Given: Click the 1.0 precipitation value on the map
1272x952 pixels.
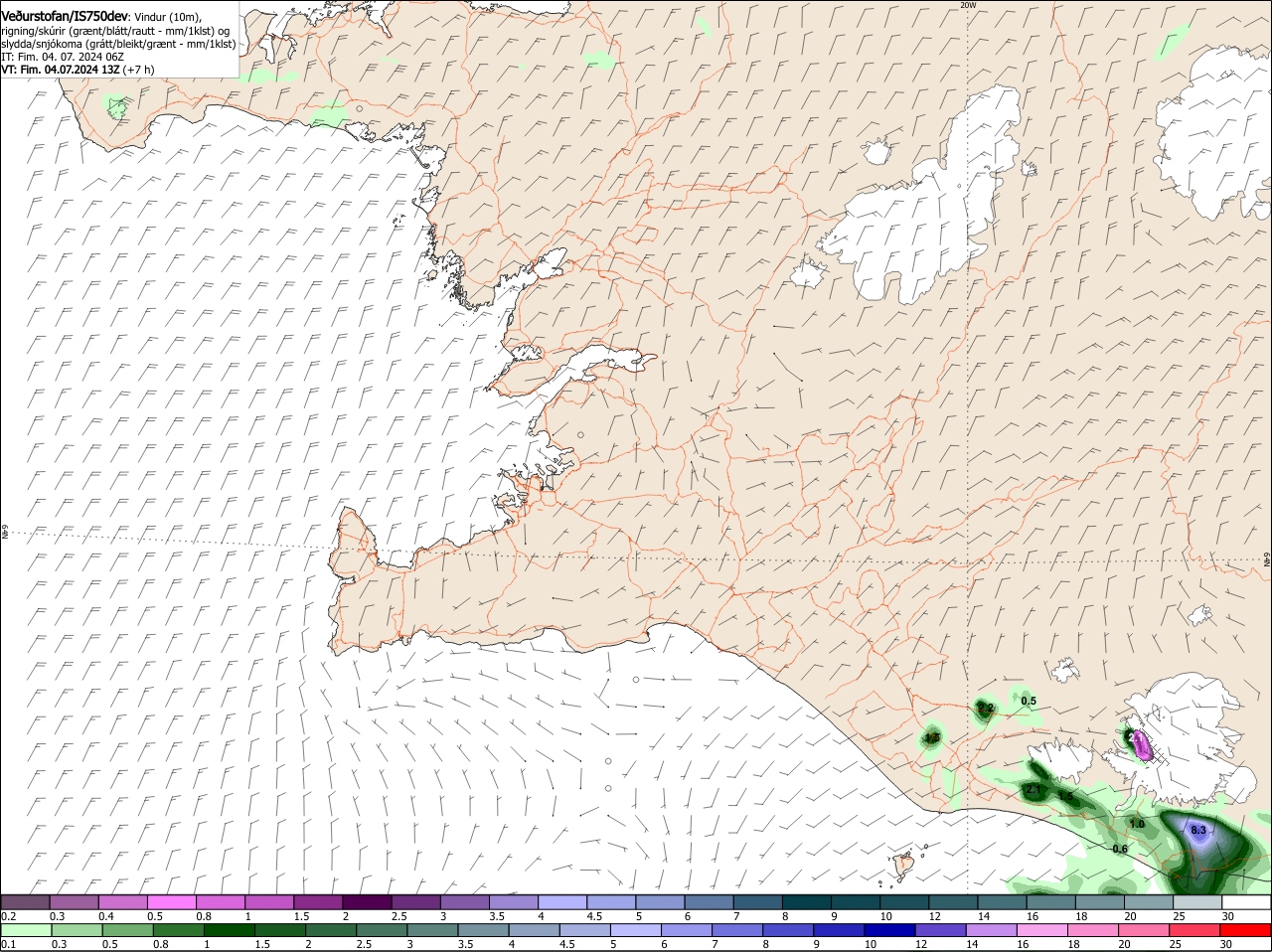Looking at the screenshot, I should [x=1137, y=824].
